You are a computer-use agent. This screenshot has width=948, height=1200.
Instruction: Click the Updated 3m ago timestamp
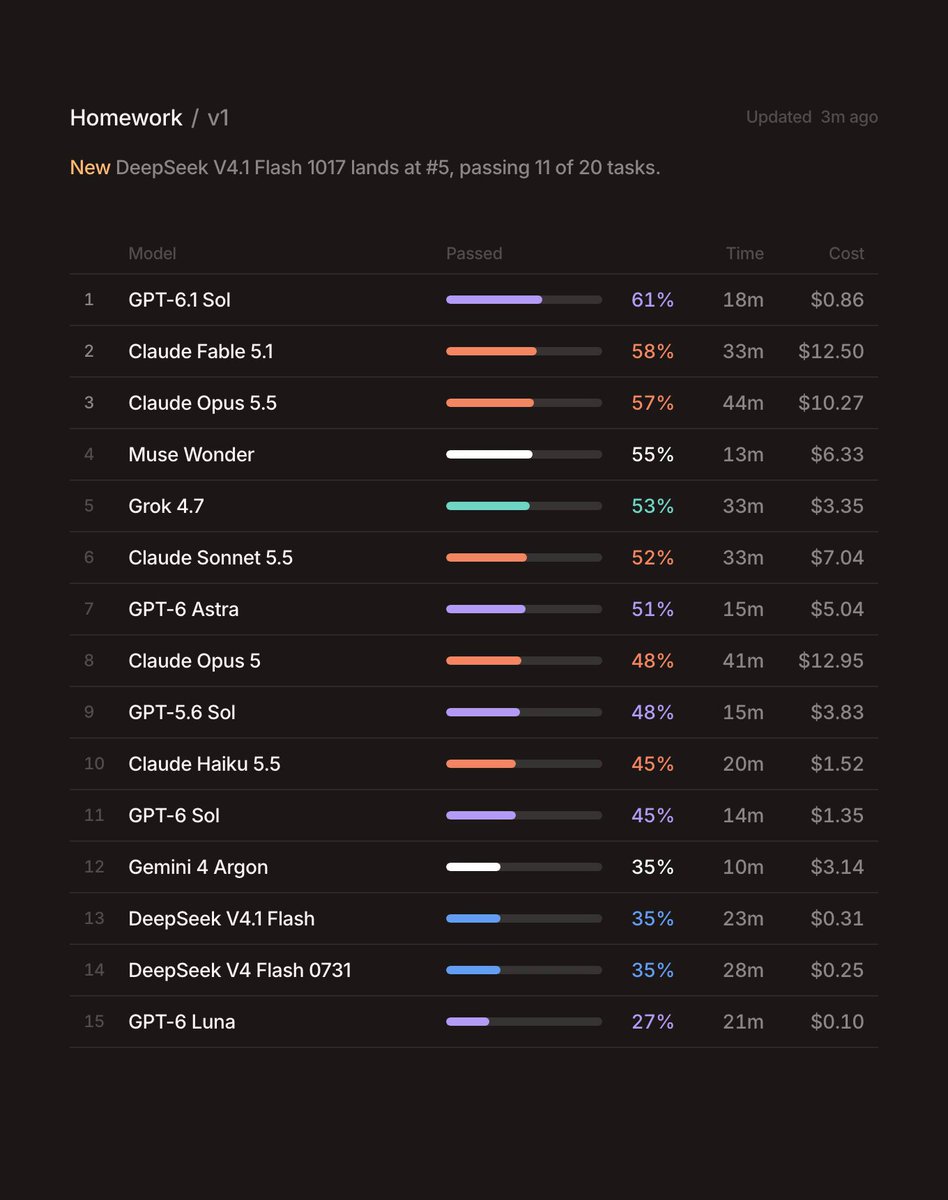click(812, 117)
